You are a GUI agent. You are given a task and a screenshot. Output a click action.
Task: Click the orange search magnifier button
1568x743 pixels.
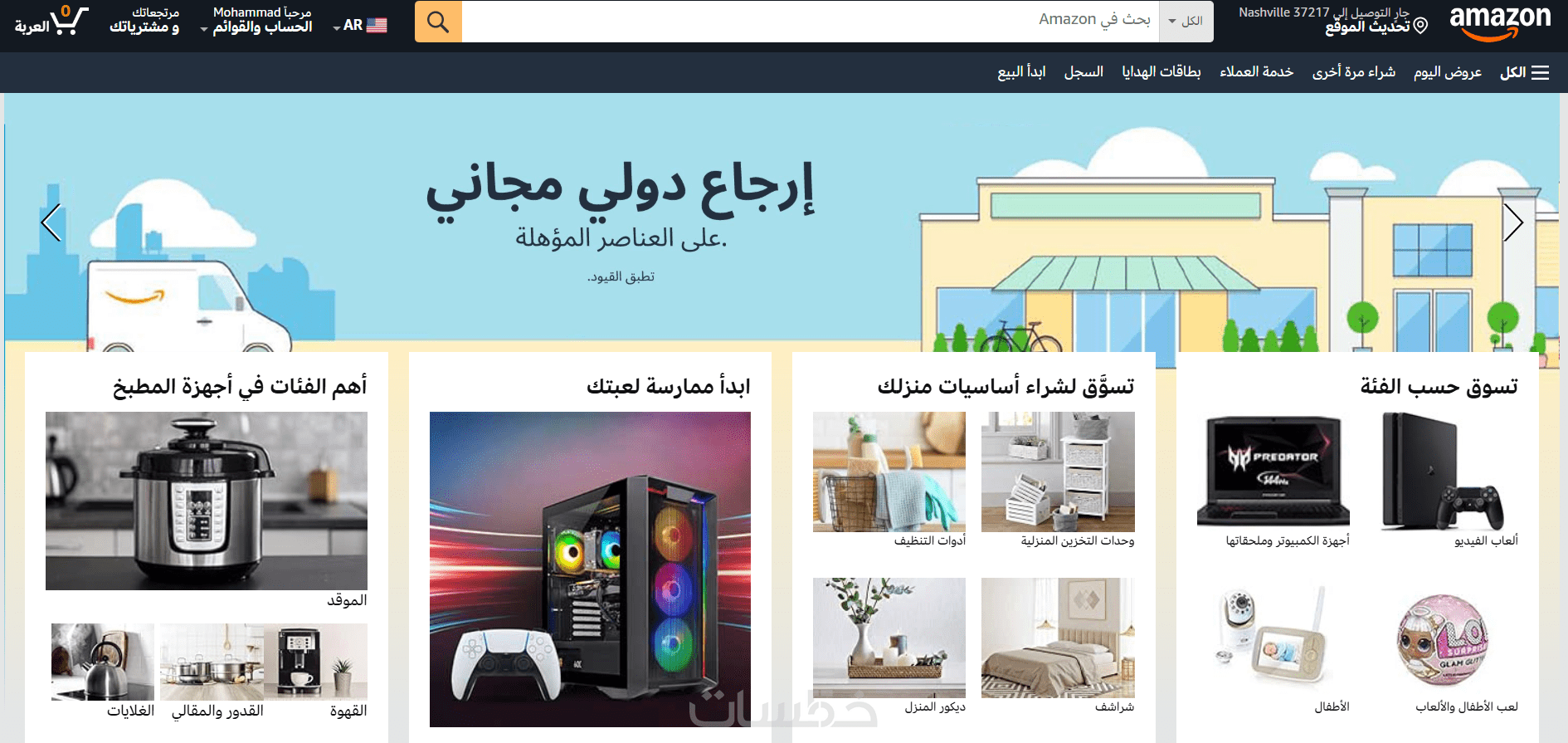click(438, 22)
